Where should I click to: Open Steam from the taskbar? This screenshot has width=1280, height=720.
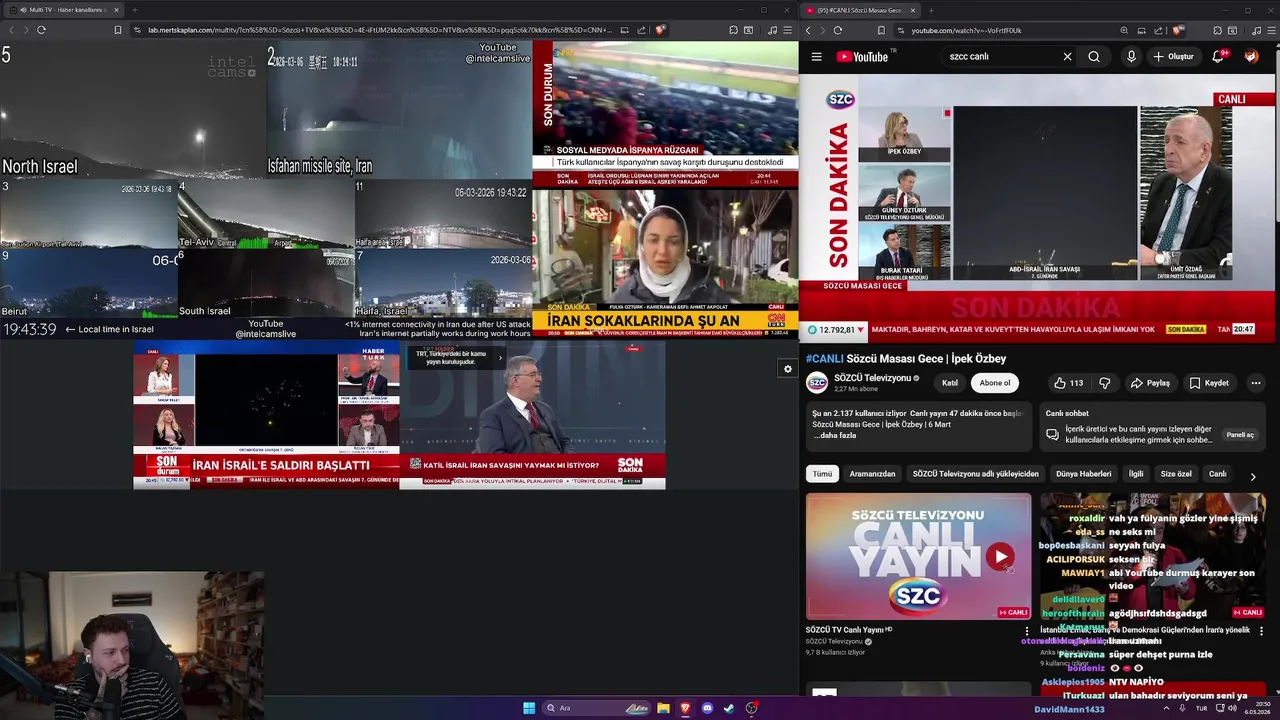[729, 708]
